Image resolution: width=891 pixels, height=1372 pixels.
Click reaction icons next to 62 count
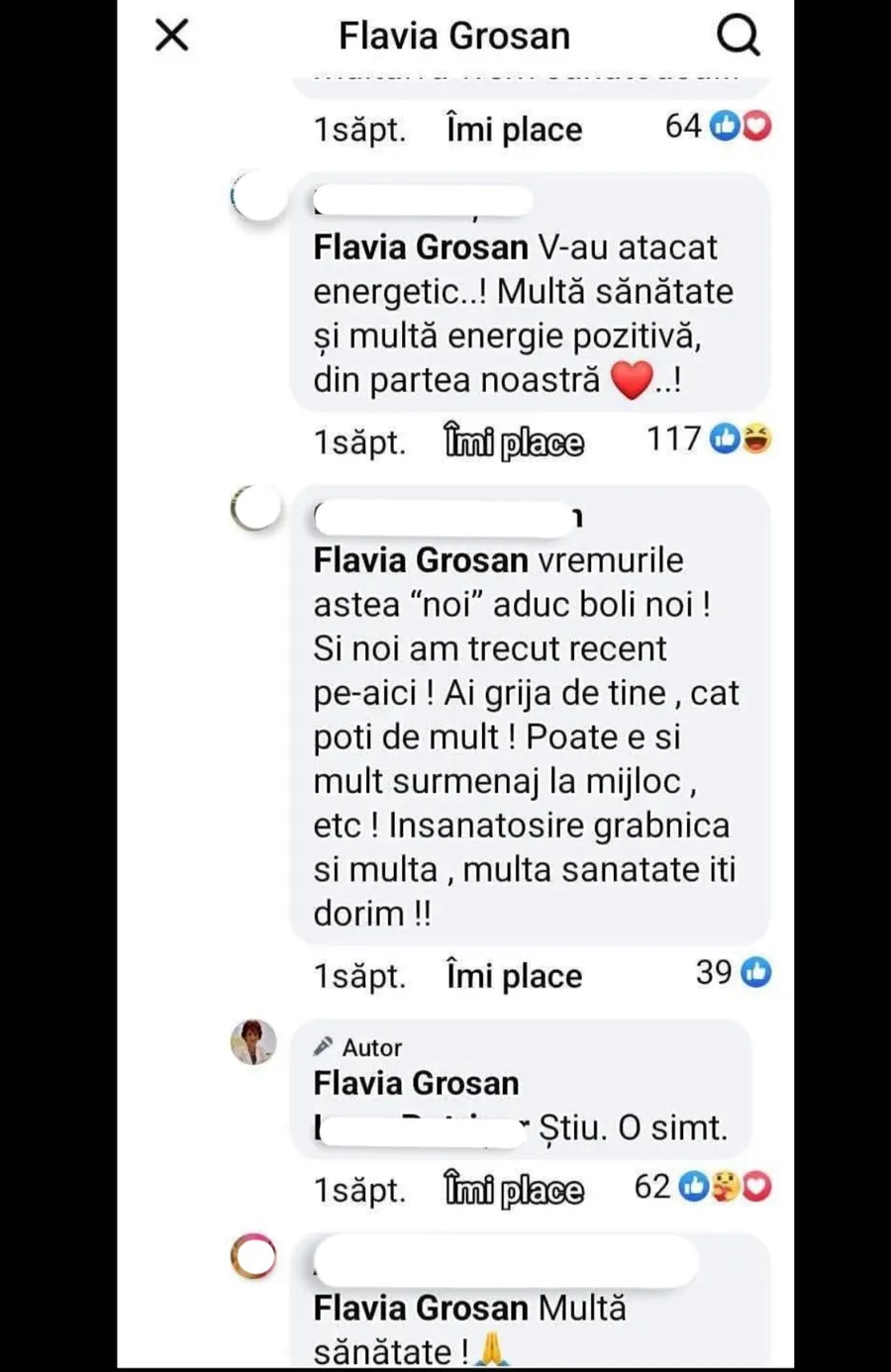pyautogui.click(x=725, y=1187)
